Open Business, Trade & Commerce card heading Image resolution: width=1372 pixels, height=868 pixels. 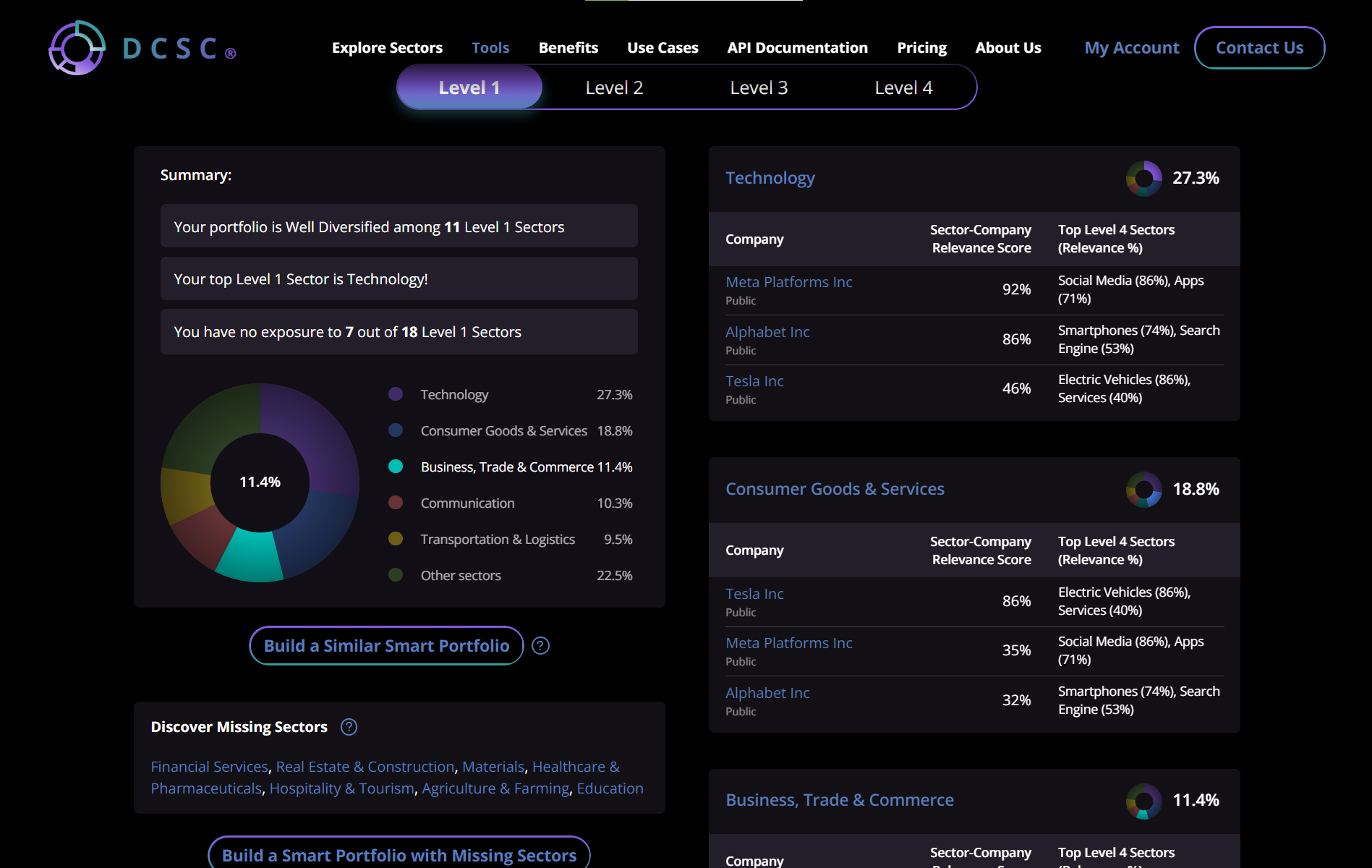coord(839,800)
